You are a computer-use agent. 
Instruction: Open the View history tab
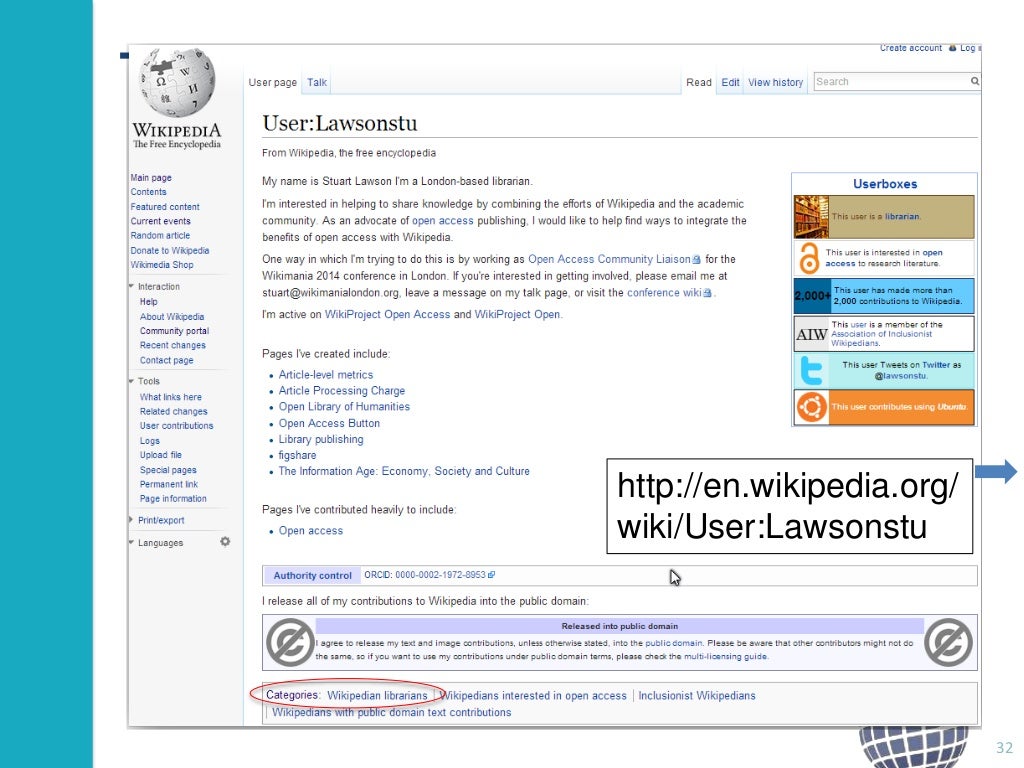pyautogui.click(x=775, y=82)
